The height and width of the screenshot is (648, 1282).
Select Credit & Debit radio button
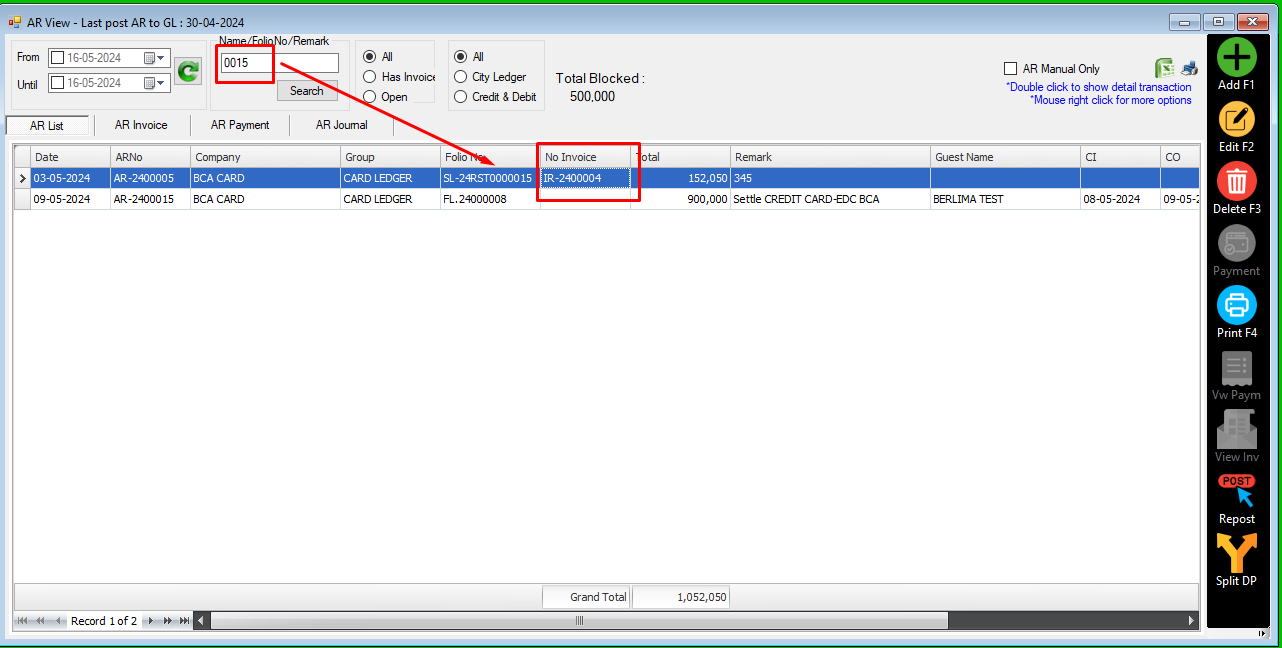461,97
